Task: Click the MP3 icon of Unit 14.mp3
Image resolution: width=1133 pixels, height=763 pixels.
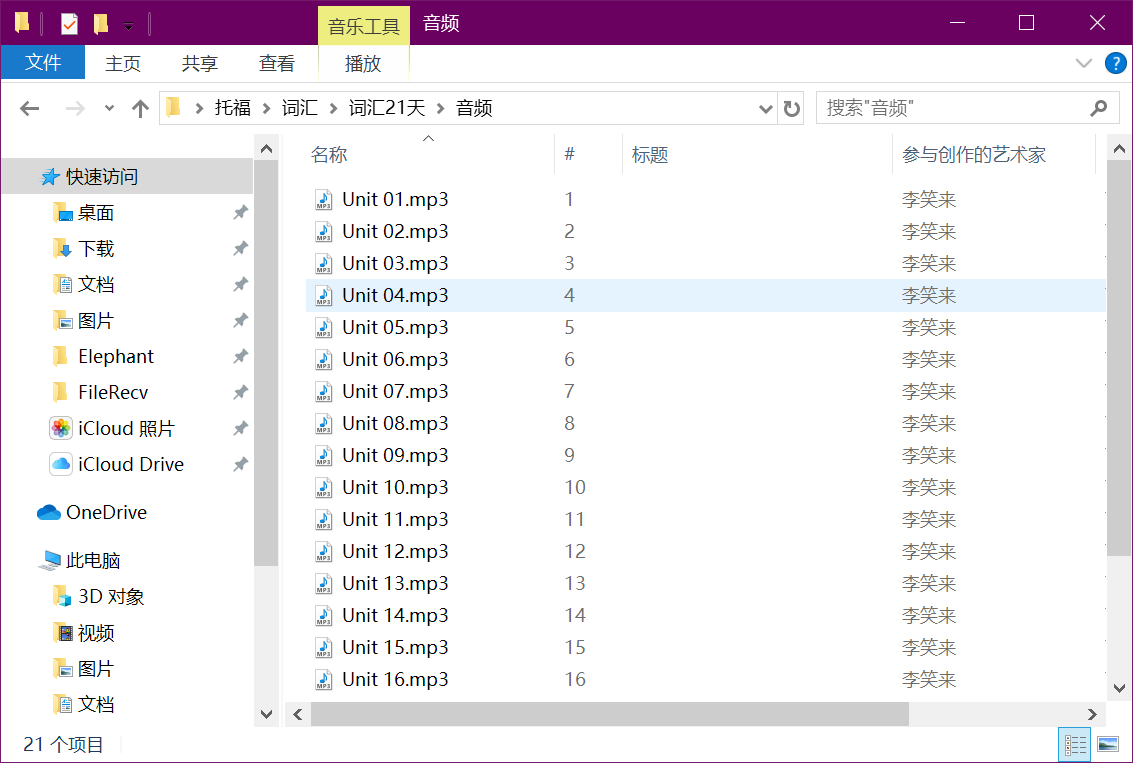Action: tap(323, 615)
